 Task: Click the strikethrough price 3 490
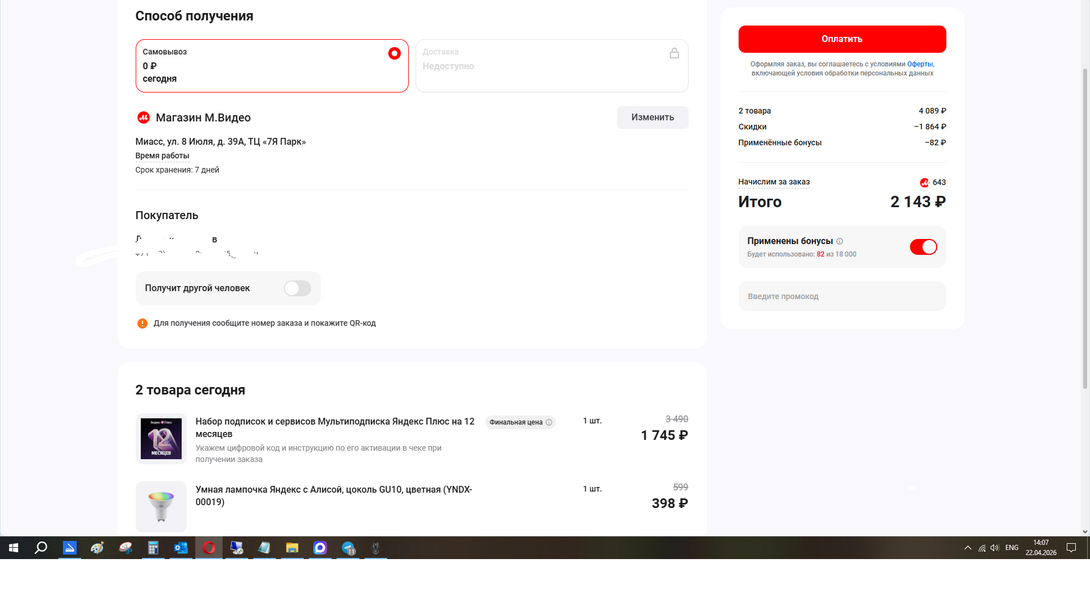tap(676, 419)
